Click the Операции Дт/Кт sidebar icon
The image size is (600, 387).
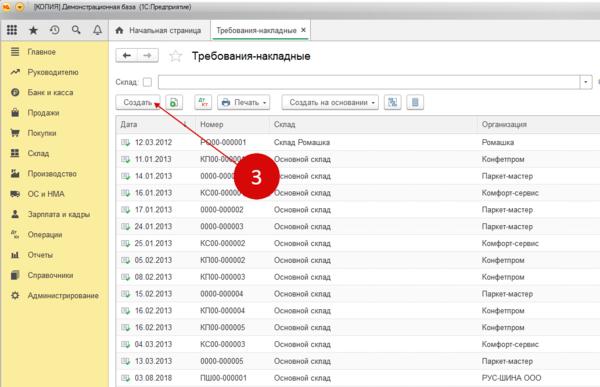15,234
